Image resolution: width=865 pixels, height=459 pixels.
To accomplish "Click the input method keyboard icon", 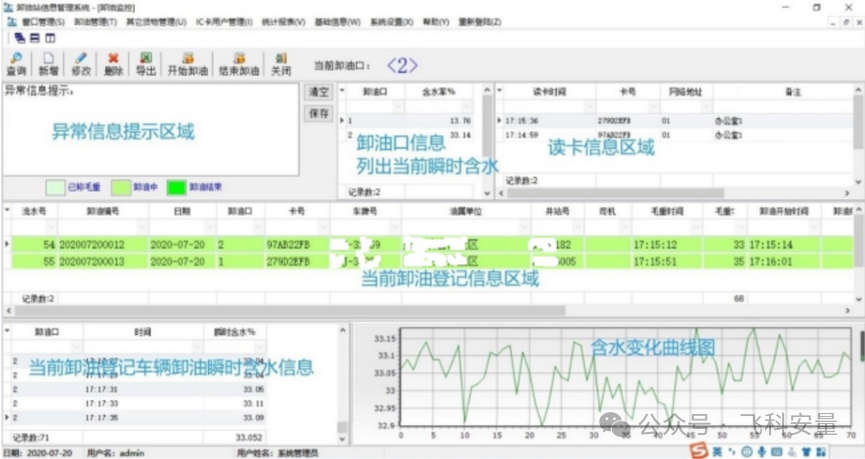I will pyautogui.click(x=777, y=452).
